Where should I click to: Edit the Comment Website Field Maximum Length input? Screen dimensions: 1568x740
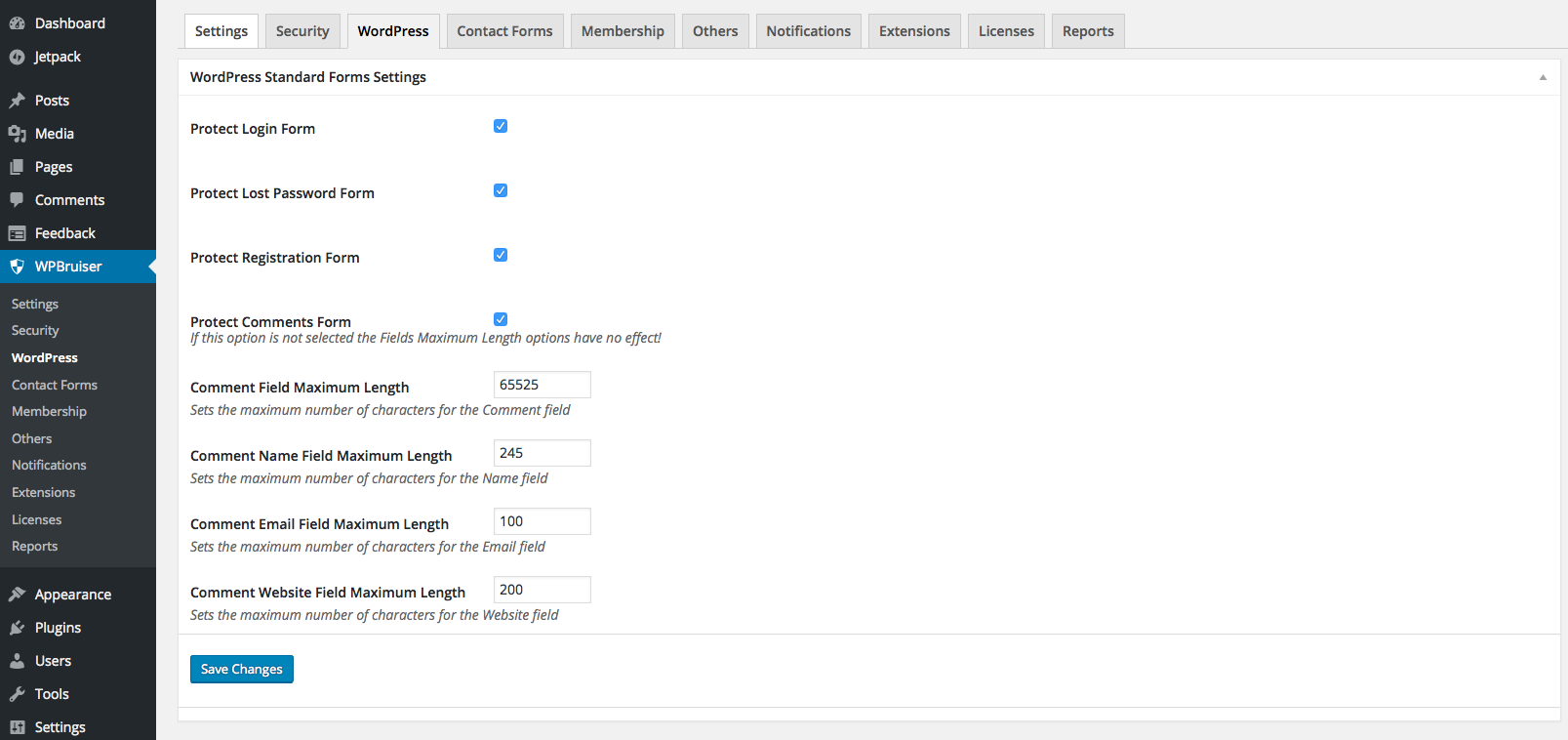[543, 590]
